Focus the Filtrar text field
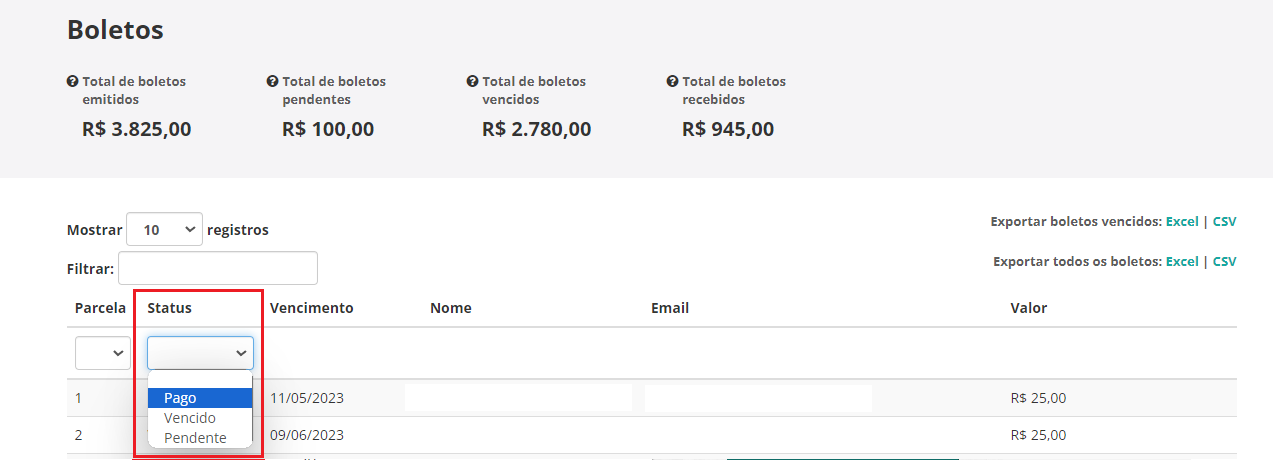The image size is (1273, 460). click(218, 268)
